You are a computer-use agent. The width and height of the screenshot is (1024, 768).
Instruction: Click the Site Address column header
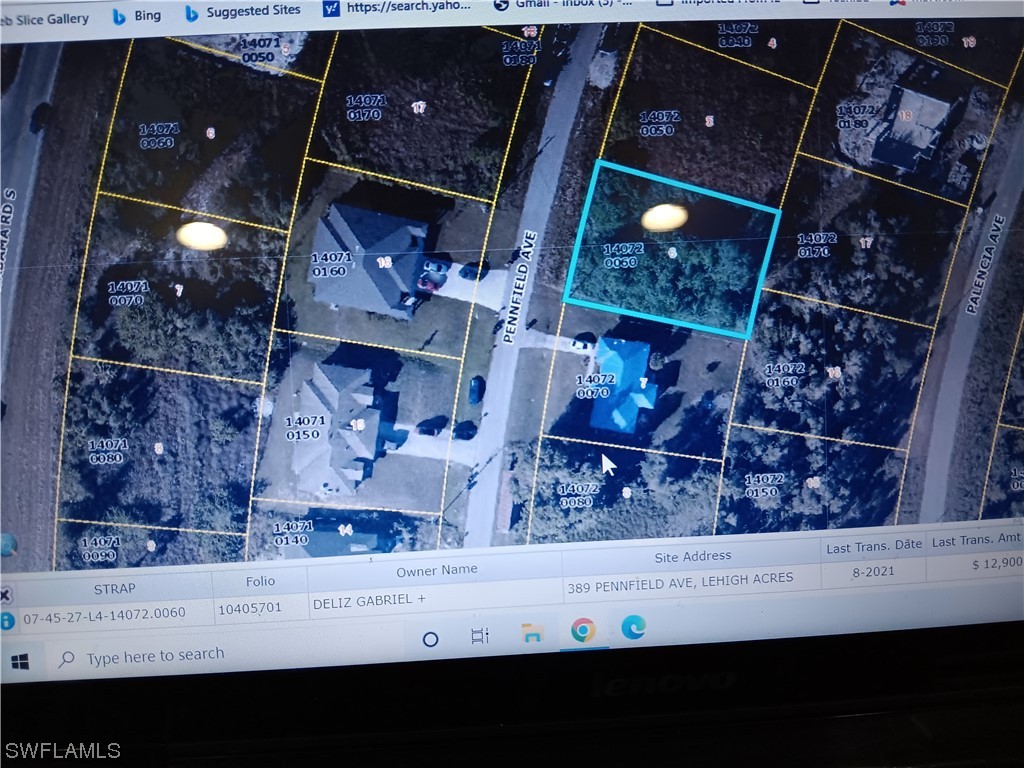(692, 556)
